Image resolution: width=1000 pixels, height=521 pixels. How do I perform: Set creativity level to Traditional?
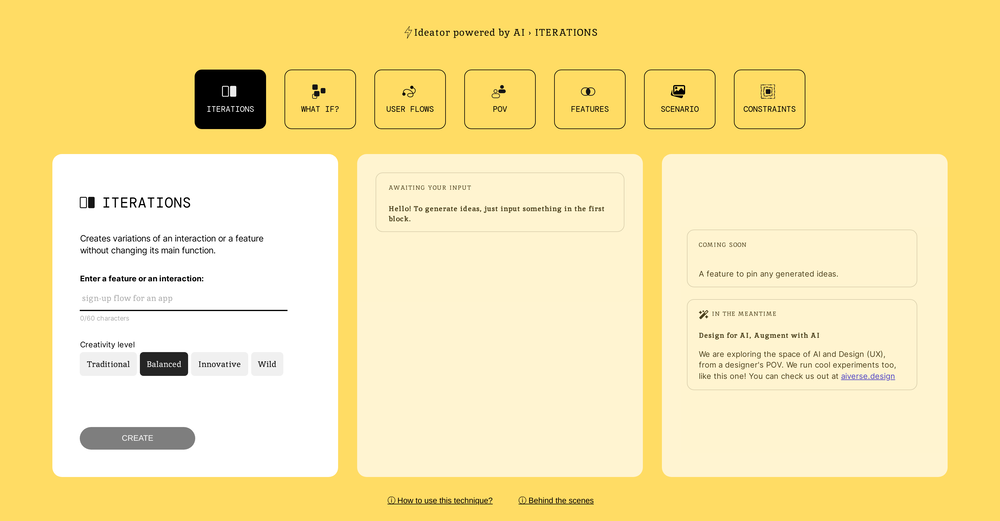(x=108, y=364)
